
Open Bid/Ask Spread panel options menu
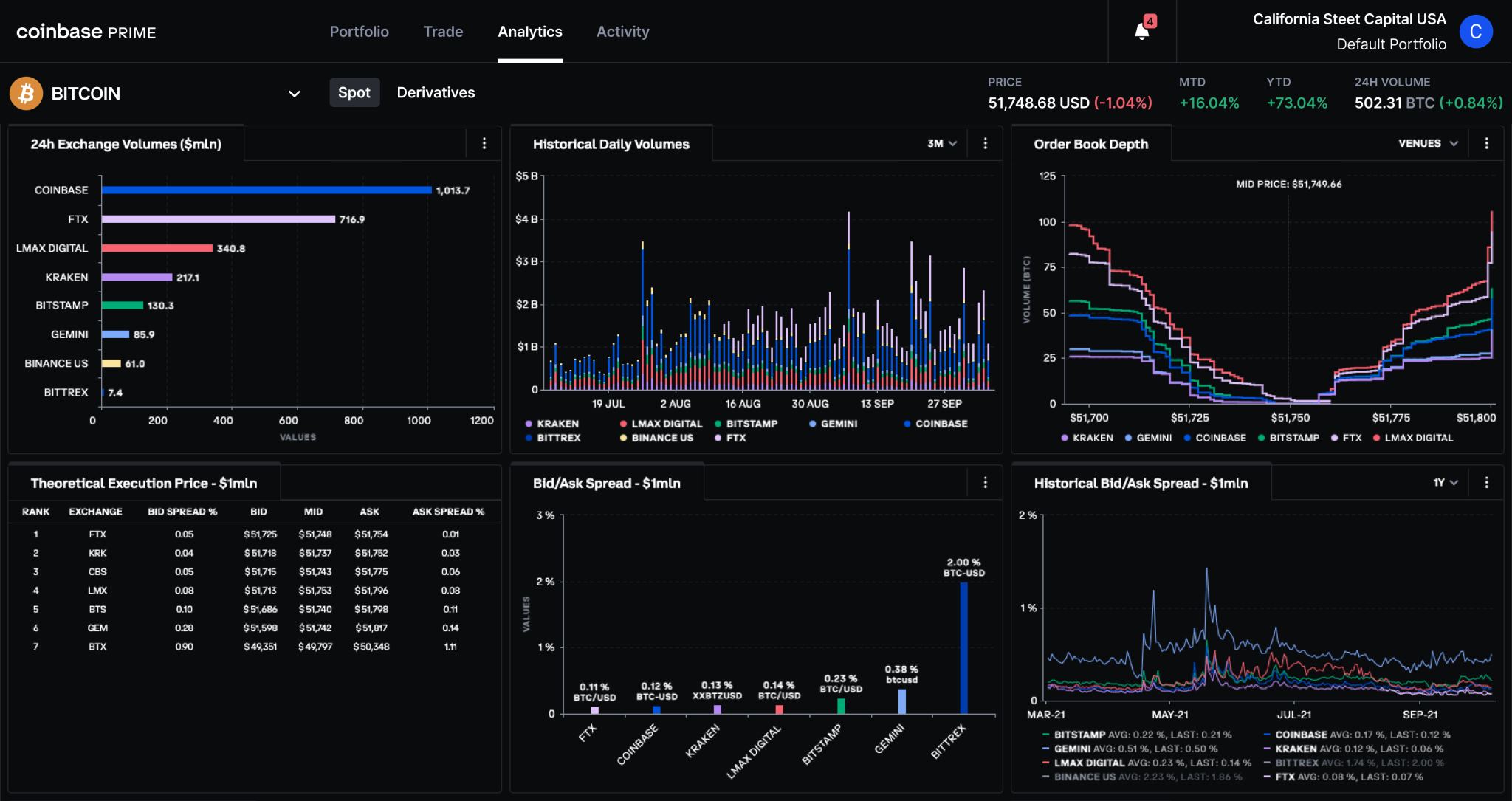[985, 483]
